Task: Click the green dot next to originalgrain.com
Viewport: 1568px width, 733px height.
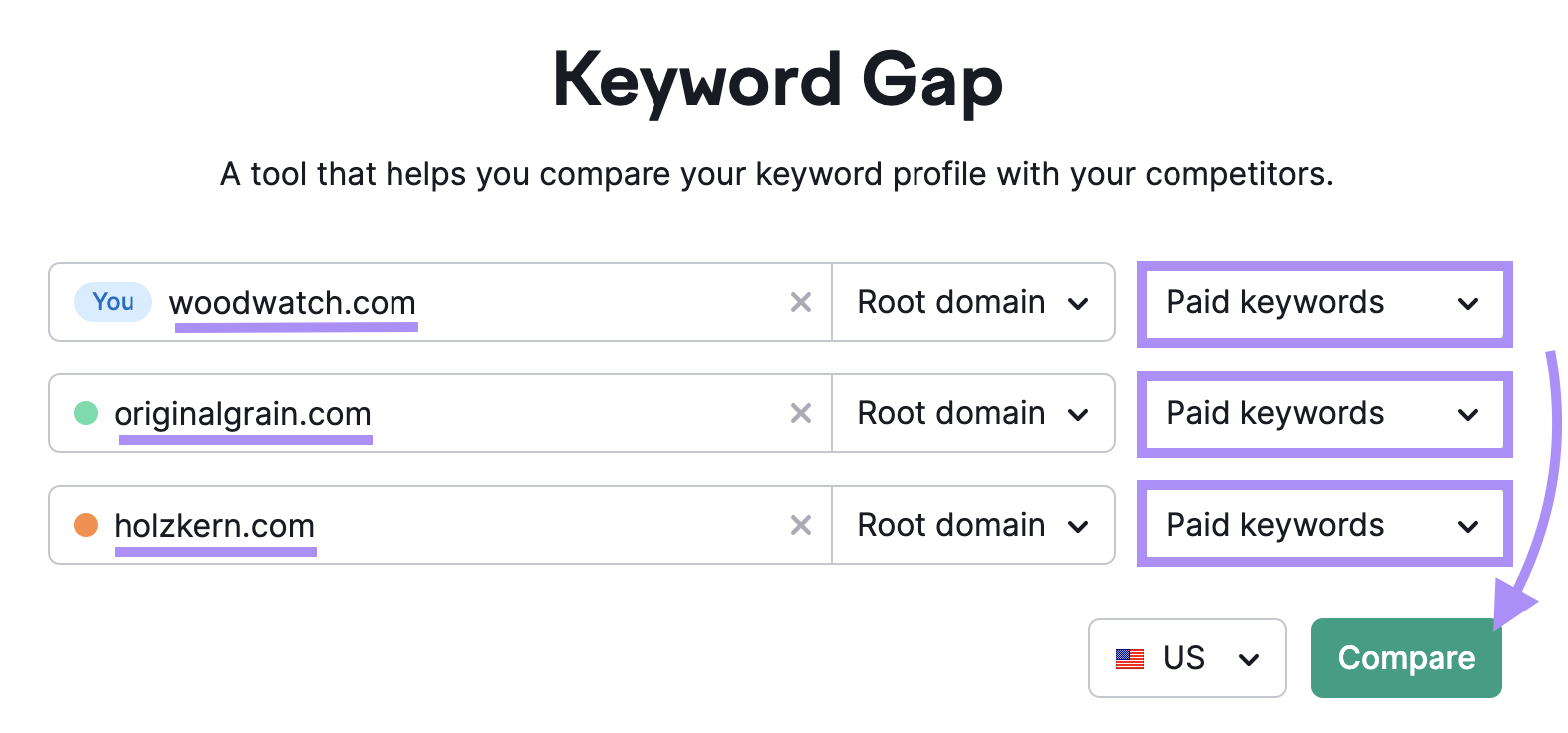Action: 87,413
